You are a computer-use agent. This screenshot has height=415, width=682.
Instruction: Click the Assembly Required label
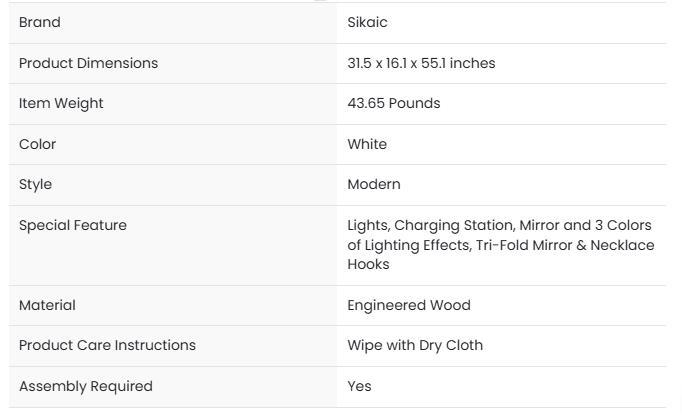[86, 386]
